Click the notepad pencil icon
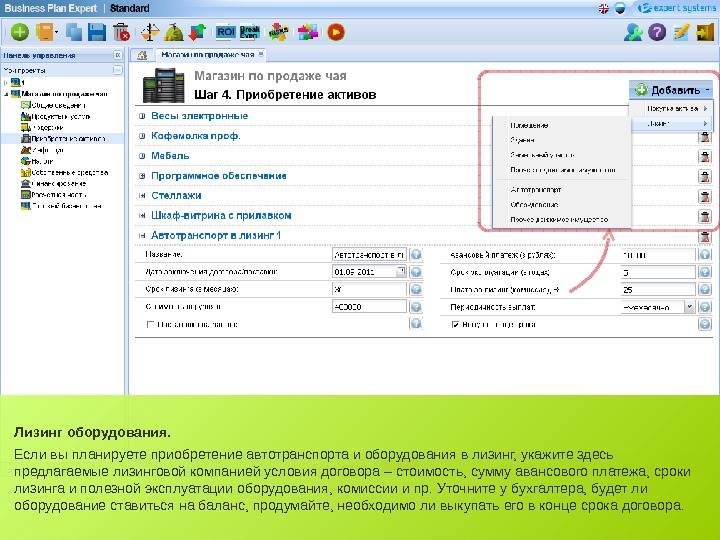The height and width of the screenshot is (540, 720). 681,32
